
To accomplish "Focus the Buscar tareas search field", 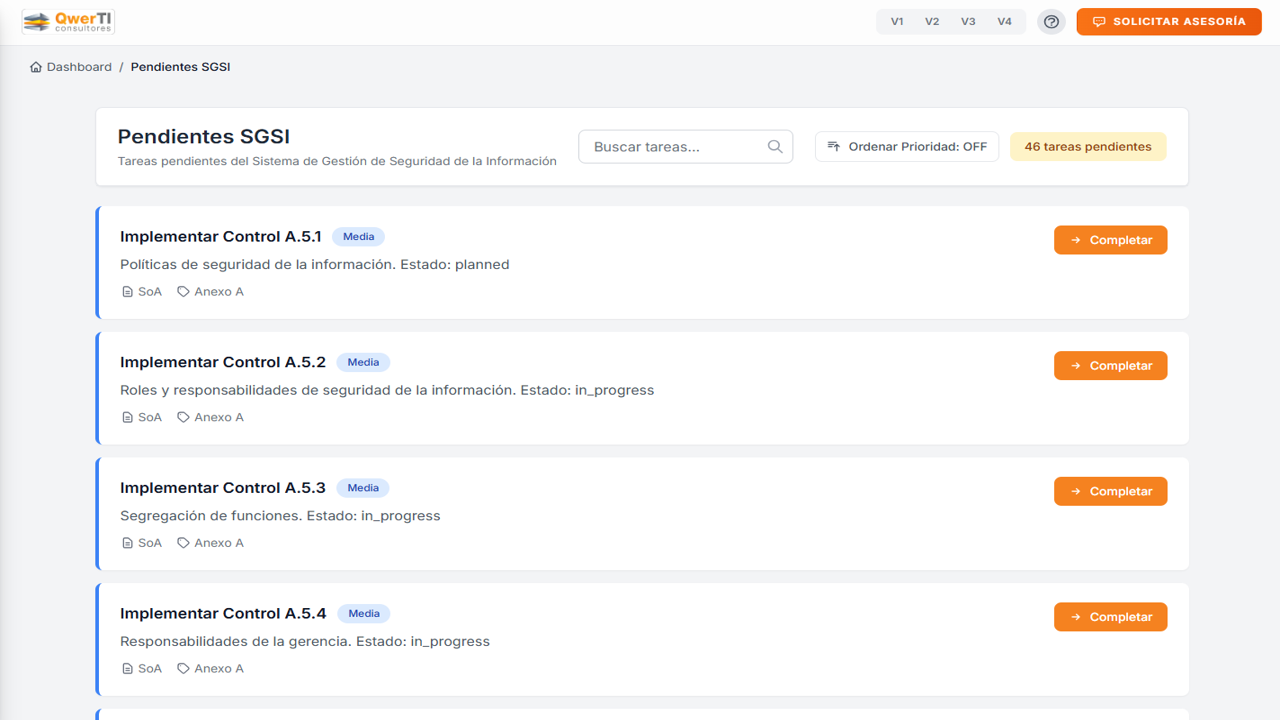I will (x=675, y=147).
